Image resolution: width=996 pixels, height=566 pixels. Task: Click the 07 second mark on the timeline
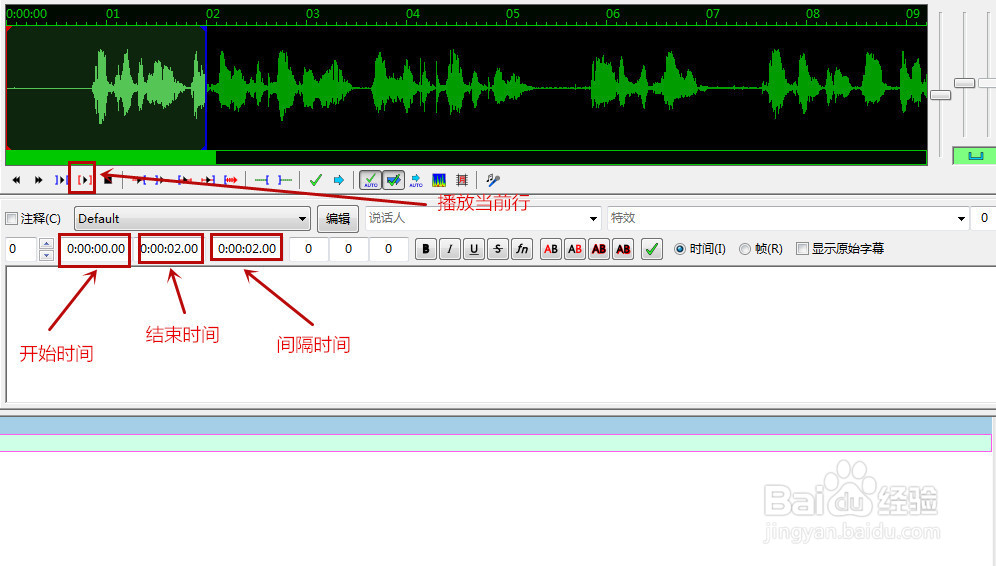pos(713,14)
